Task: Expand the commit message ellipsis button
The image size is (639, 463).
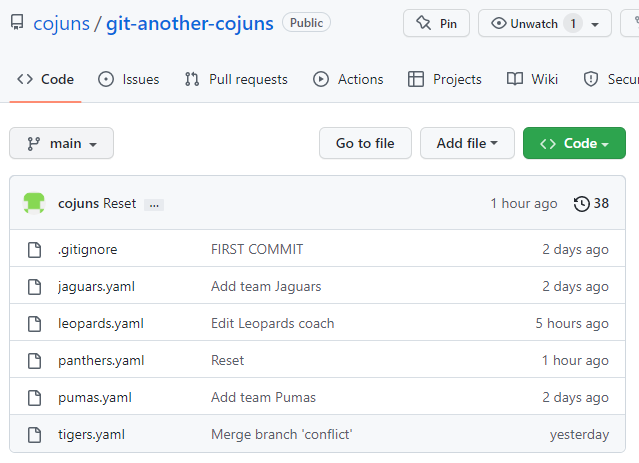Action: pos(154,205)
